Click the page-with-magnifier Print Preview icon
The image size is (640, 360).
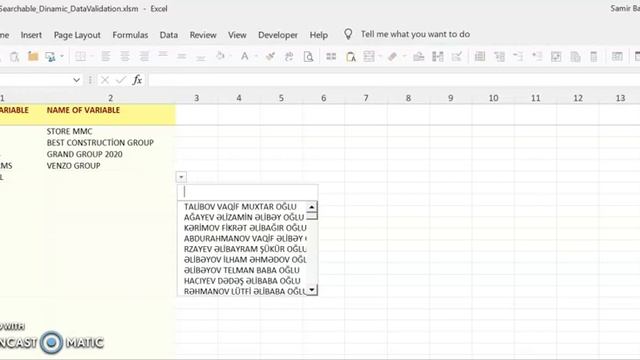[x=309, y=56]
